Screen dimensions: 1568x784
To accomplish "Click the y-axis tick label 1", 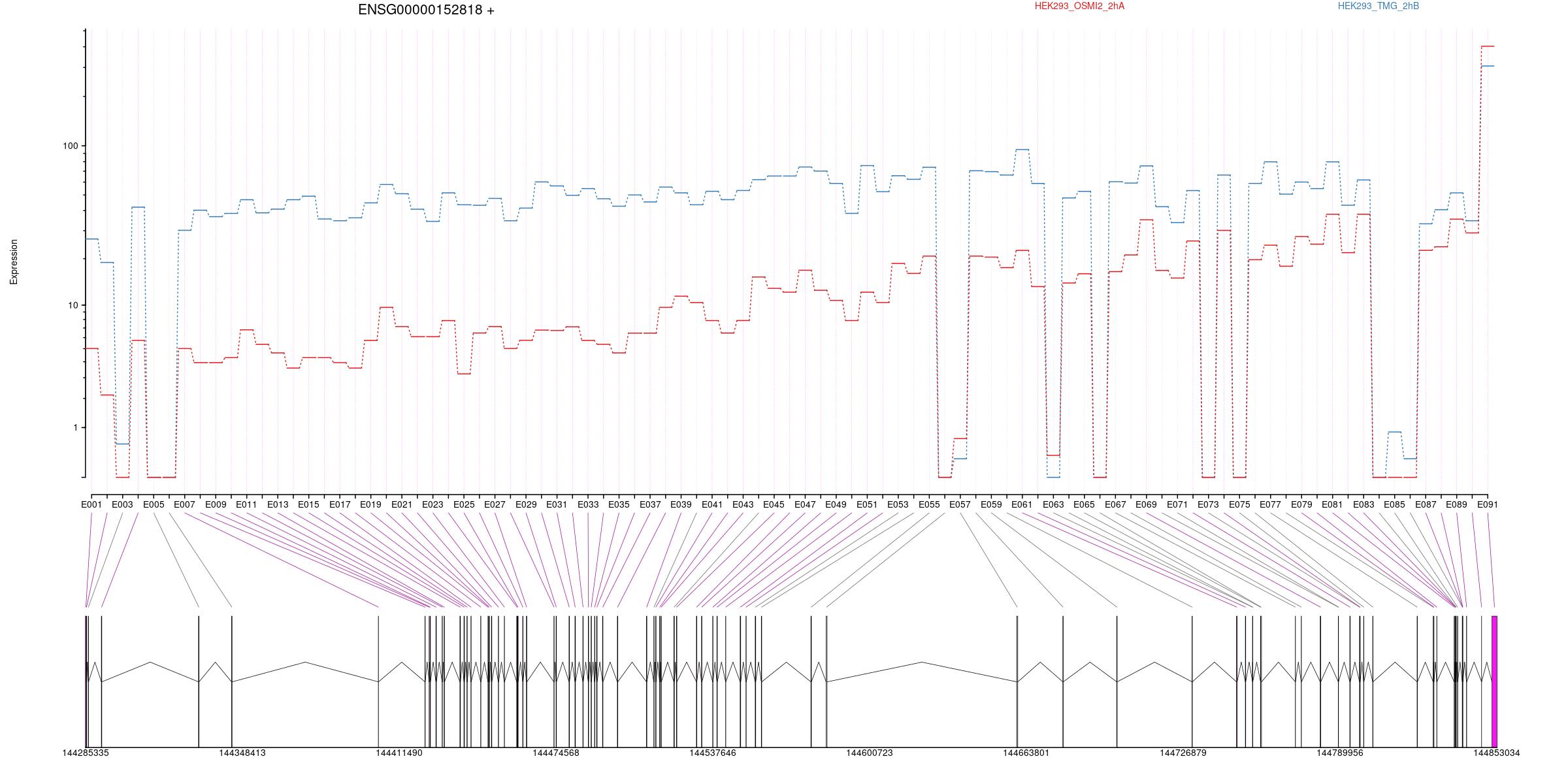I will pyautogui.click(x=75, y=427).
